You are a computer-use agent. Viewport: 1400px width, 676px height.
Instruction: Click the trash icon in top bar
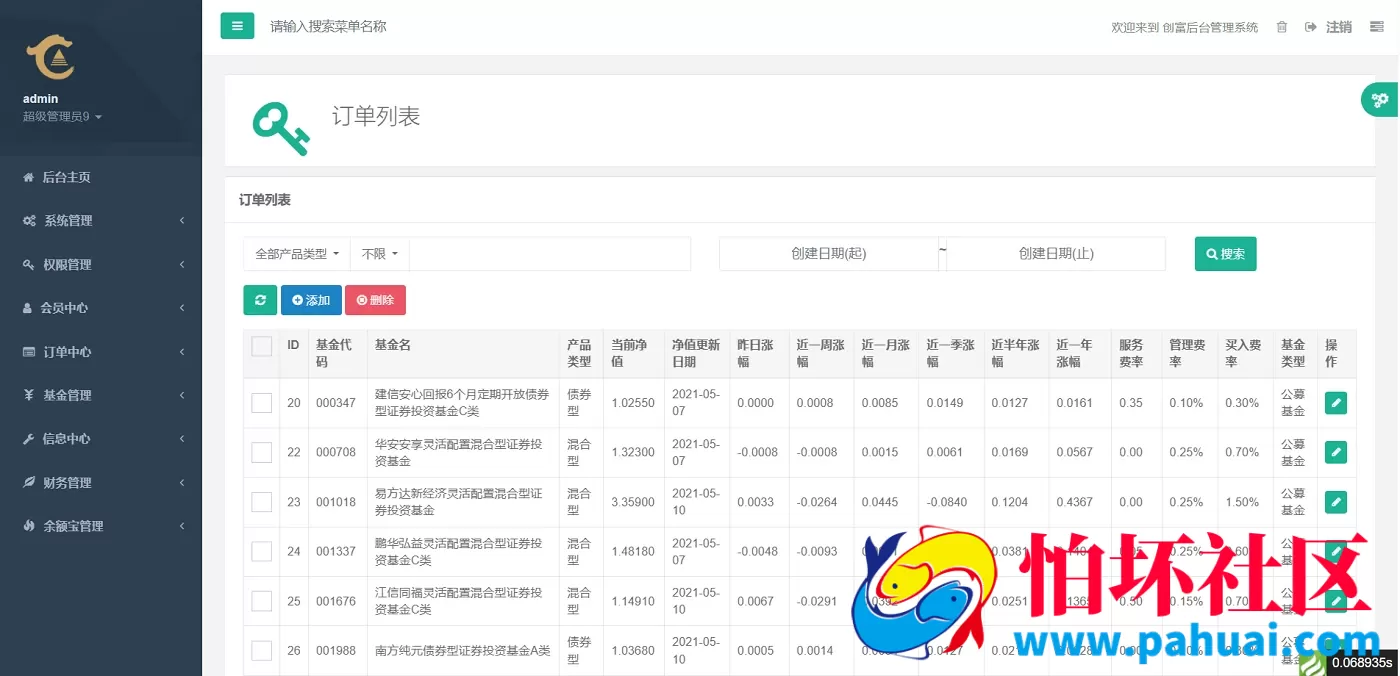1282,27
